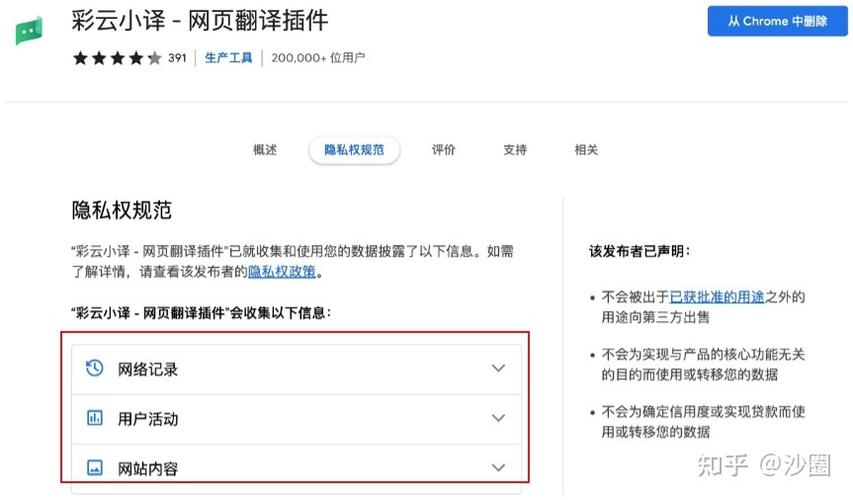Select the 隐私权规范 tab

354,150
